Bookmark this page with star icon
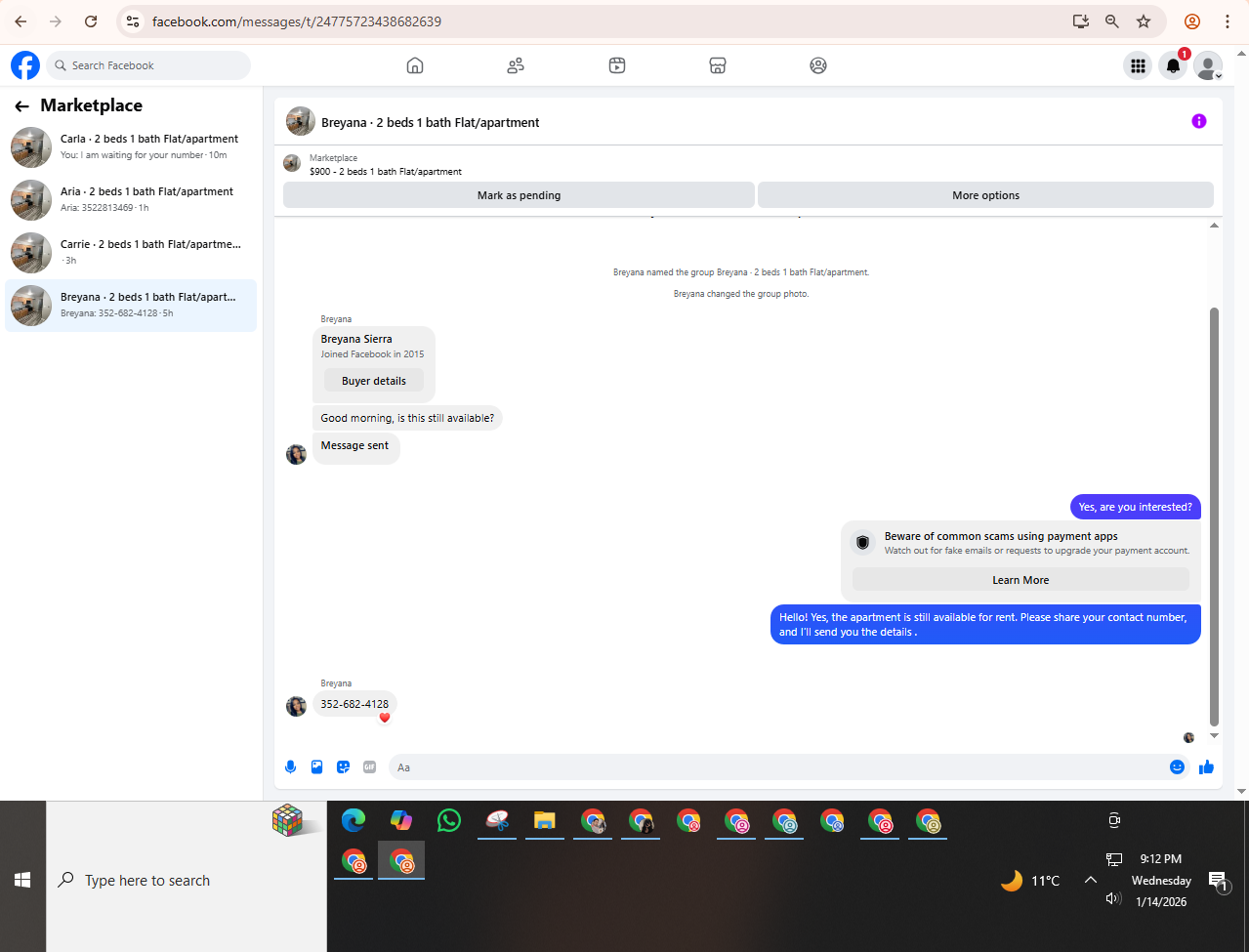This screenshot has width=1249, height=952. point(1144,21)
